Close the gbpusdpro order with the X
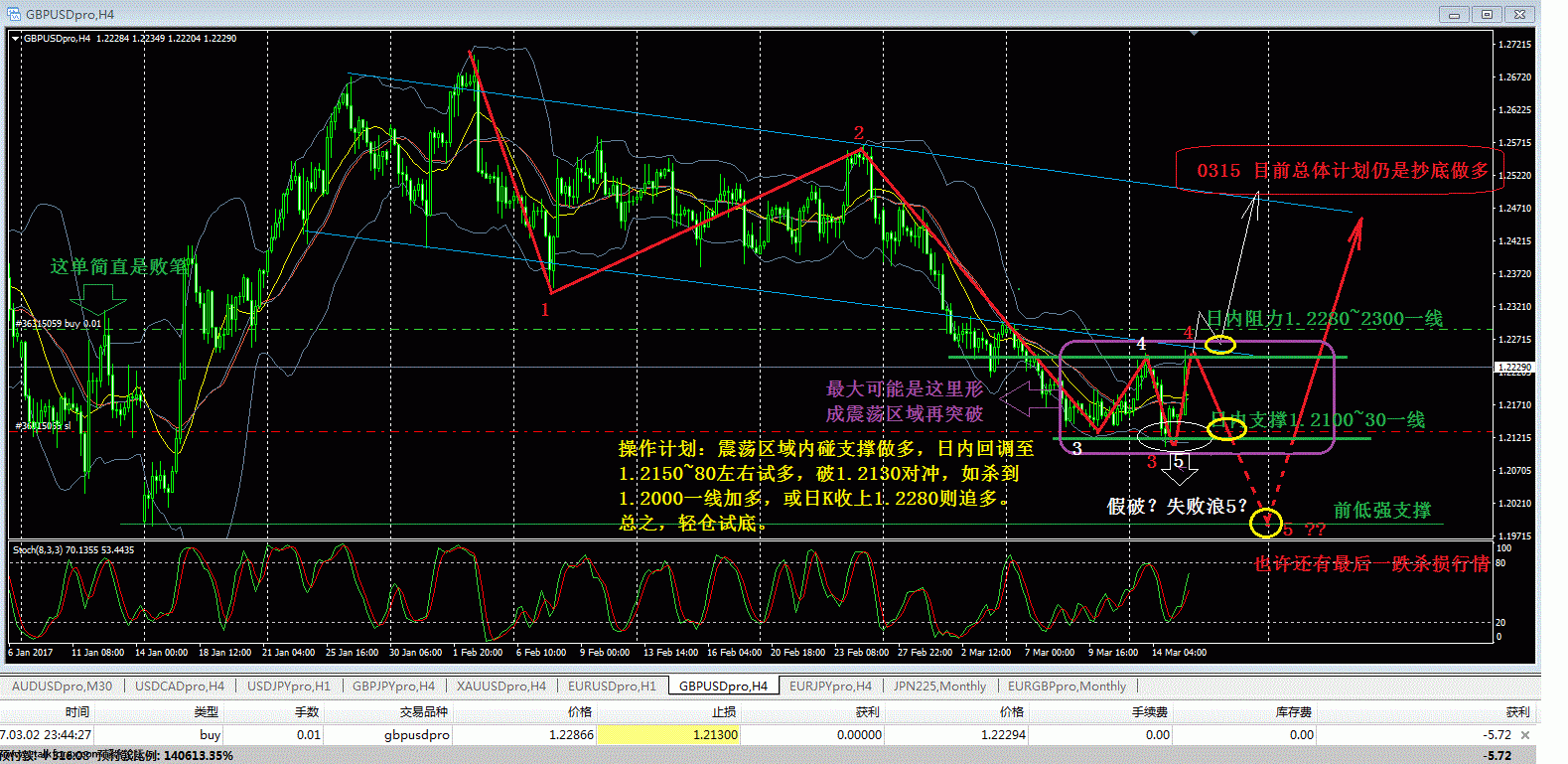The height and width of the screenshot is (764, 1568). click(1525, 735)
